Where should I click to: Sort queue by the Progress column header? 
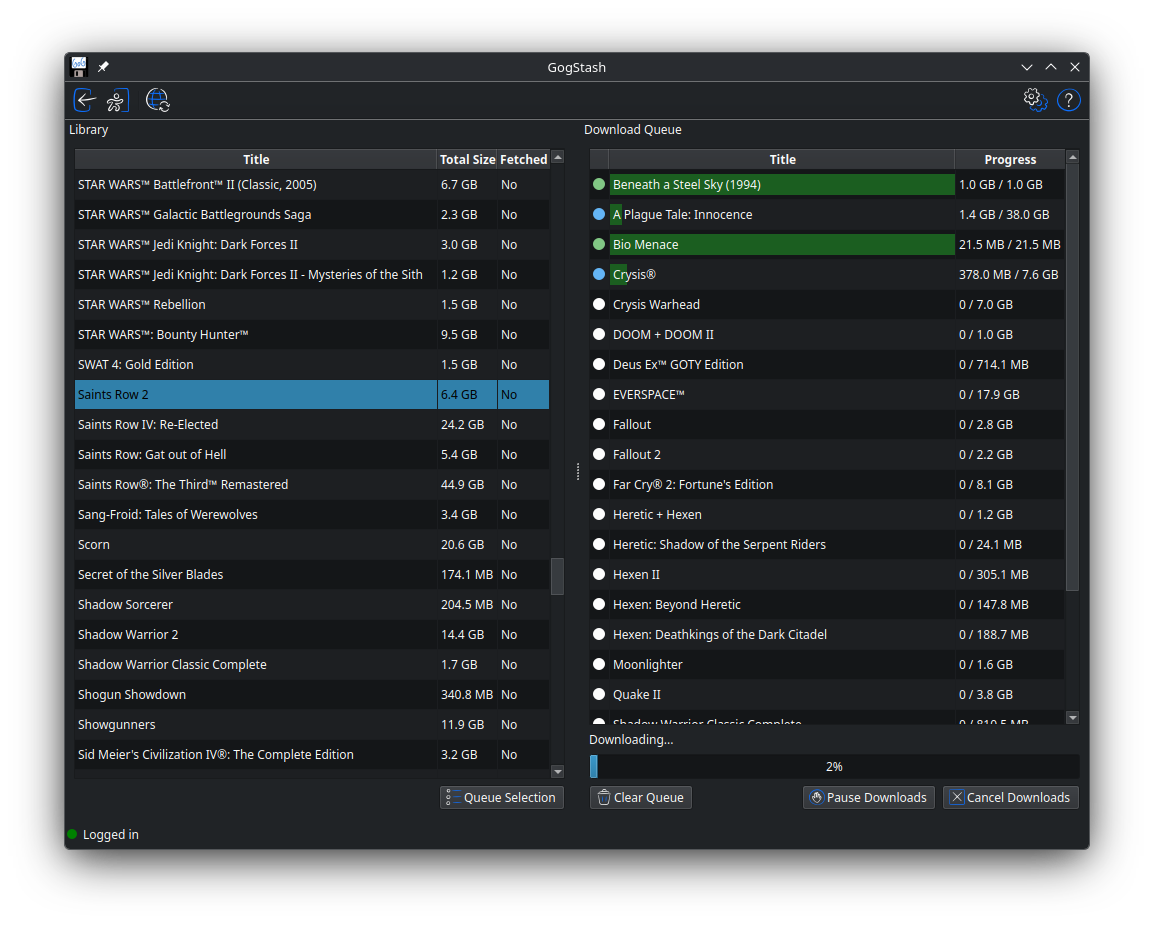pos(1010,159)
